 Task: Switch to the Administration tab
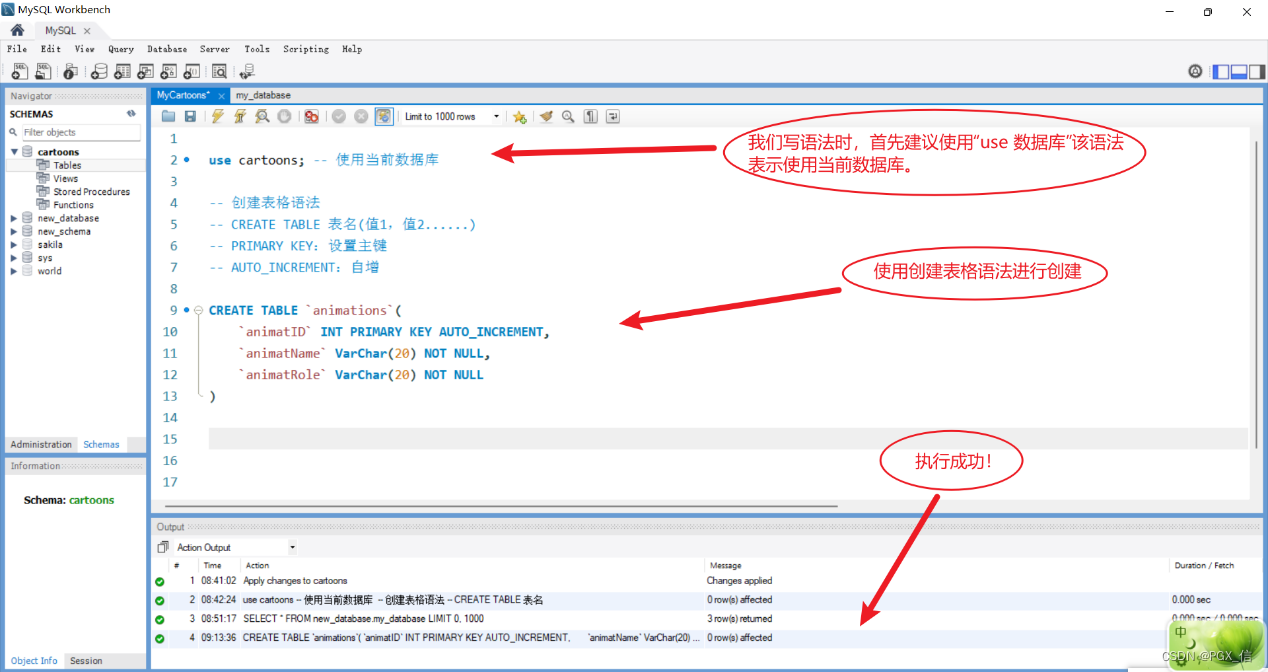point(41,444)
